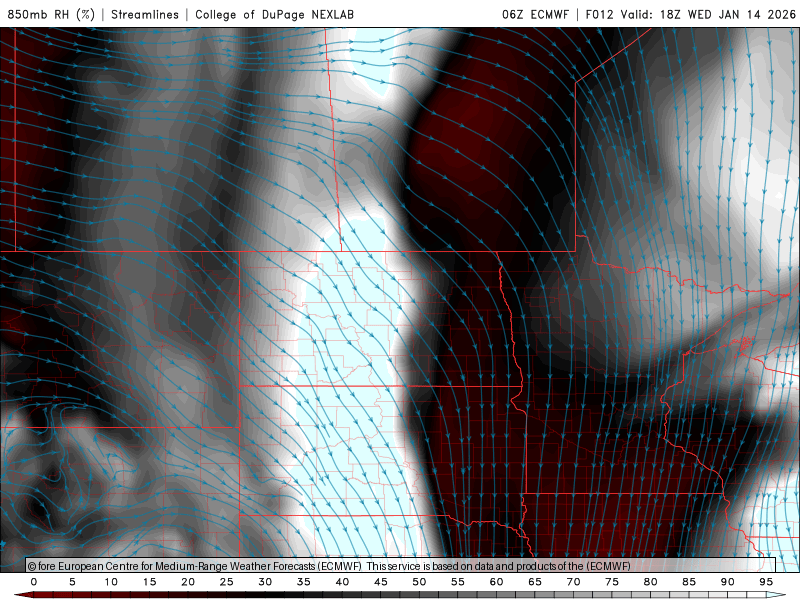Click the "F012" forecast hour text

[599, 14]
